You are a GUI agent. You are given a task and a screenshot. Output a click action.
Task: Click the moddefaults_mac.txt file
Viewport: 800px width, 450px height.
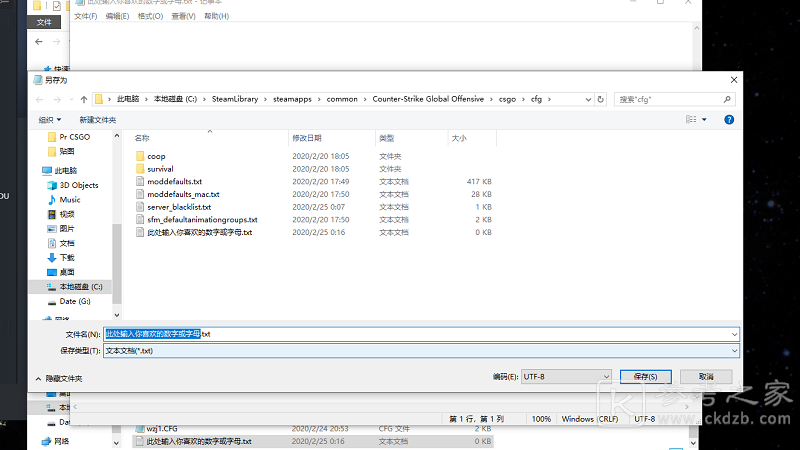coord(183,194)
